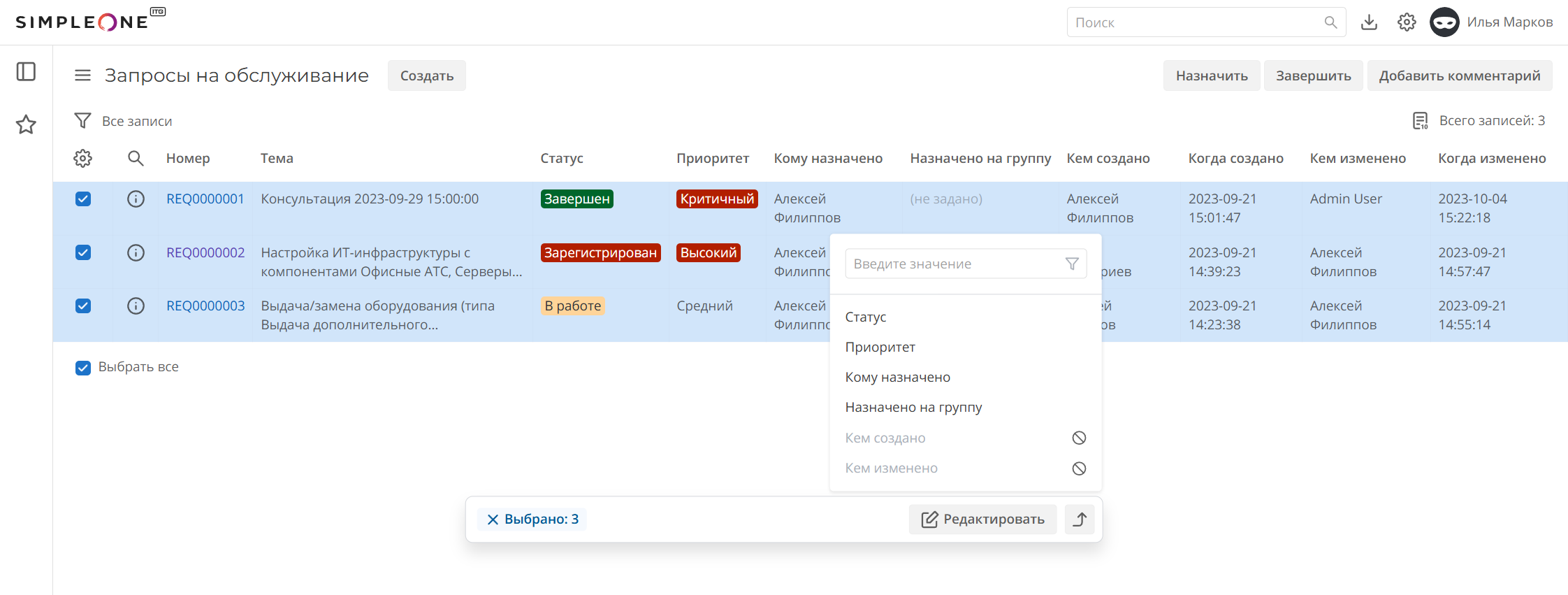
Task: Show info for REQ0000003 row
Action: click(136, 306)
